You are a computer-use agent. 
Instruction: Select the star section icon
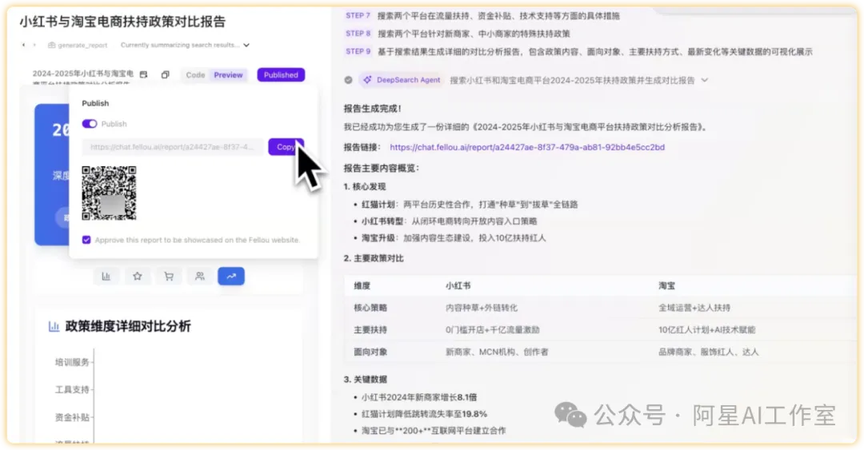[137, 276]
